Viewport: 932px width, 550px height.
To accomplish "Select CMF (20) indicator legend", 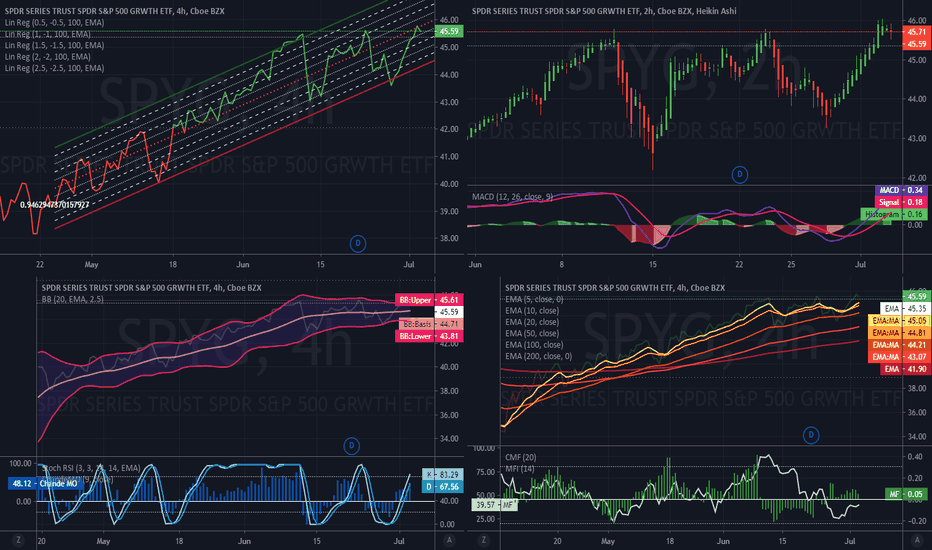I will (521, 457).
